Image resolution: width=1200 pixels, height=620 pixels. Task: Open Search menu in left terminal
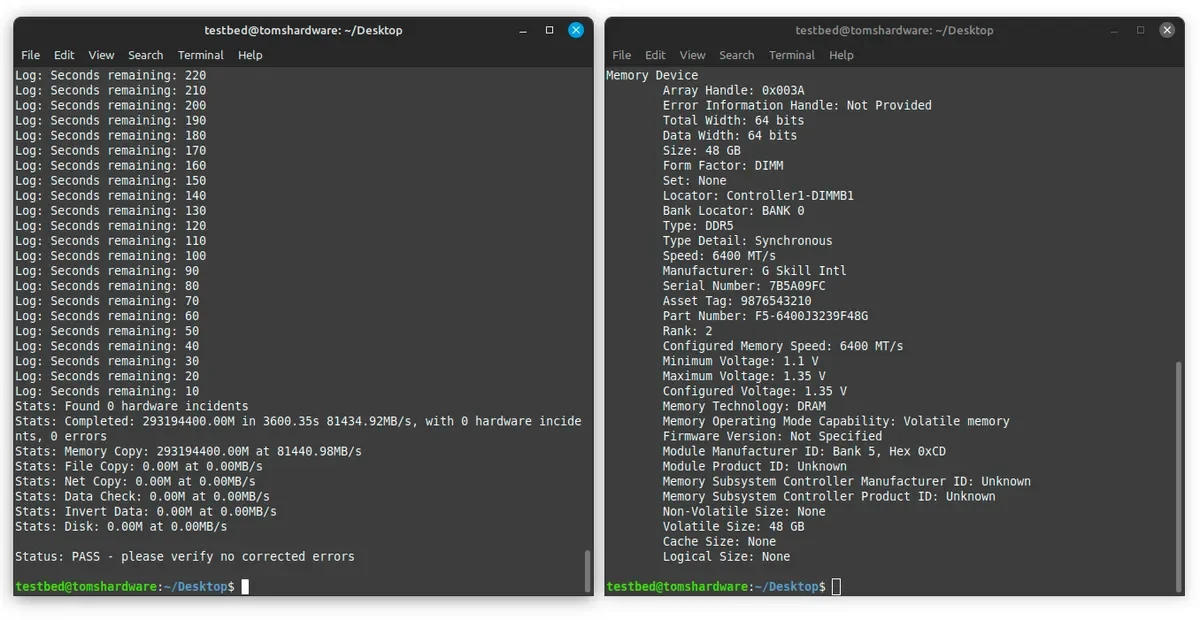tap(145, 55)
